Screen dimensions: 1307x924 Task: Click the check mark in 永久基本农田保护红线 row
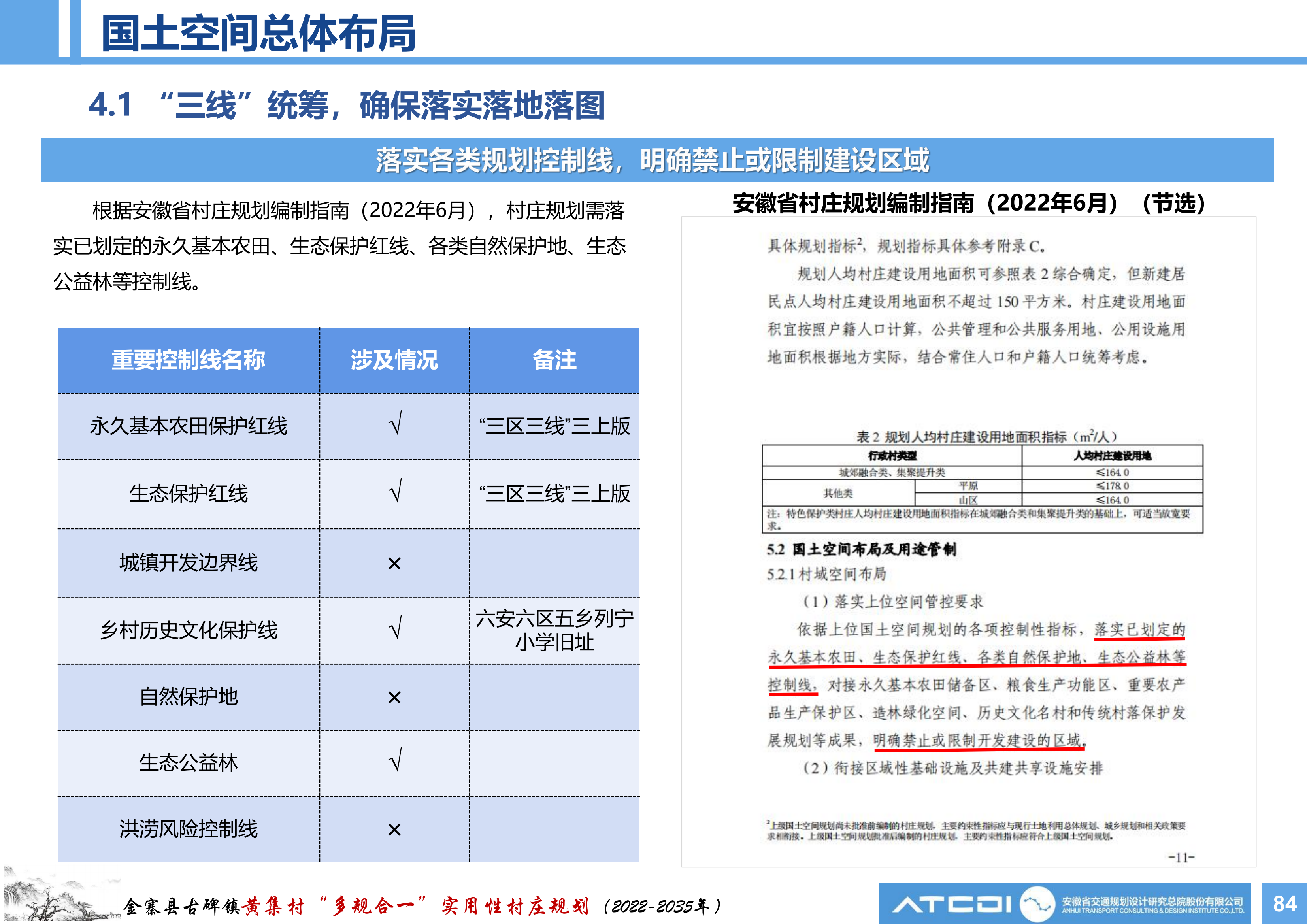395,424
